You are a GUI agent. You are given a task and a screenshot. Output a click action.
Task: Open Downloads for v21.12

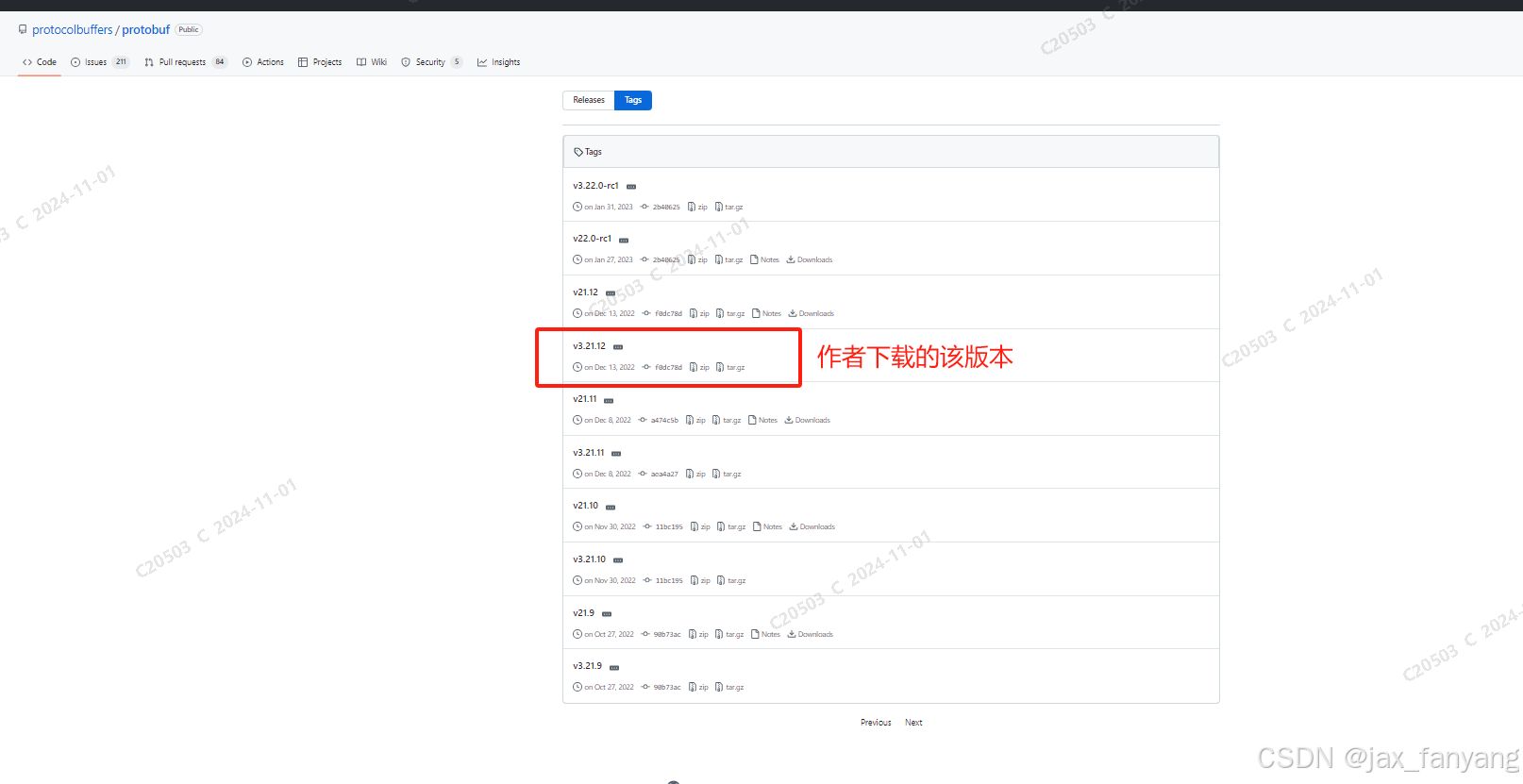tap(812, 313)
